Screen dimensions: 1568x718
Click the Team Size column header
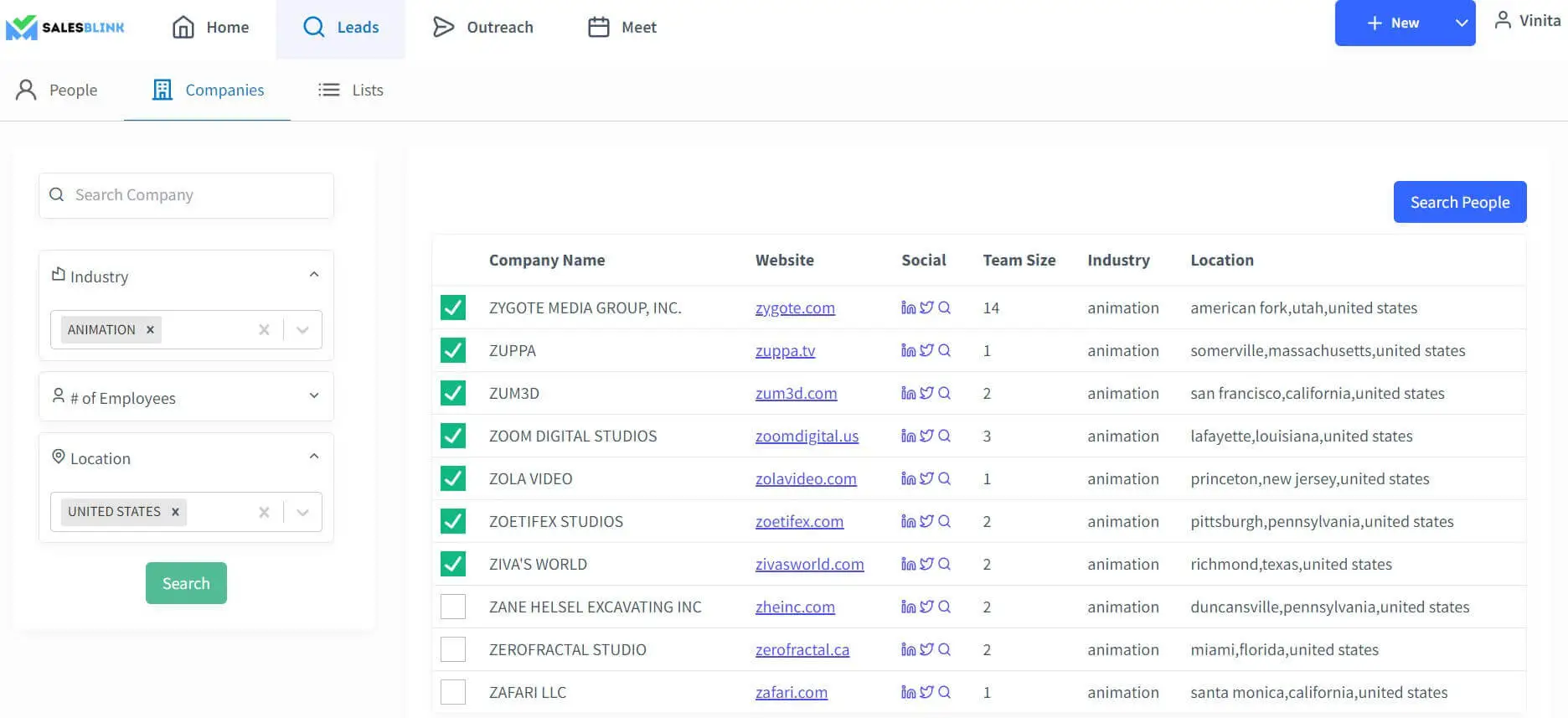coord(1019,260)
